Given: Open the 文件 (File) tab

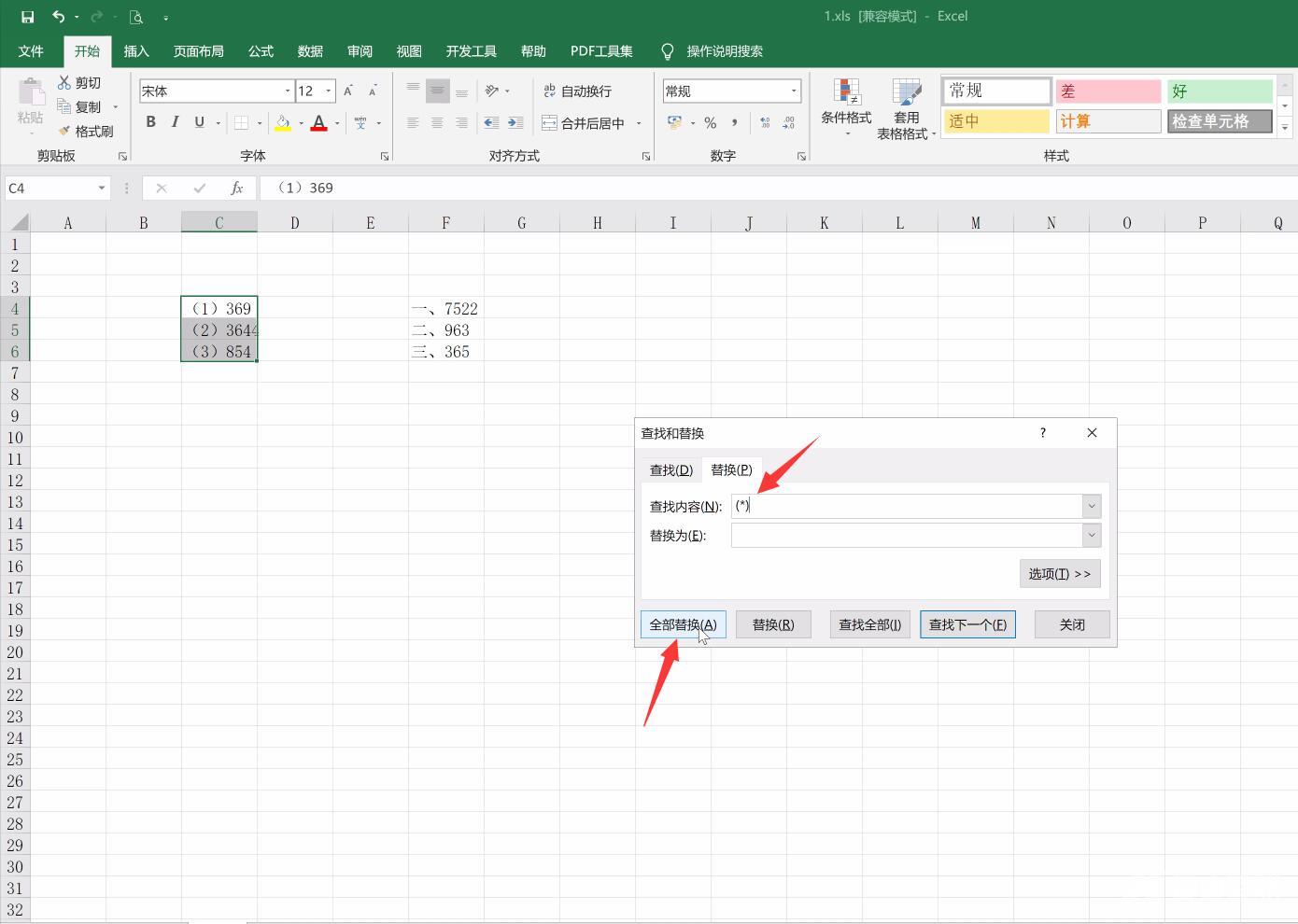Looking at the screenshot, I should [x=31, y=51].
